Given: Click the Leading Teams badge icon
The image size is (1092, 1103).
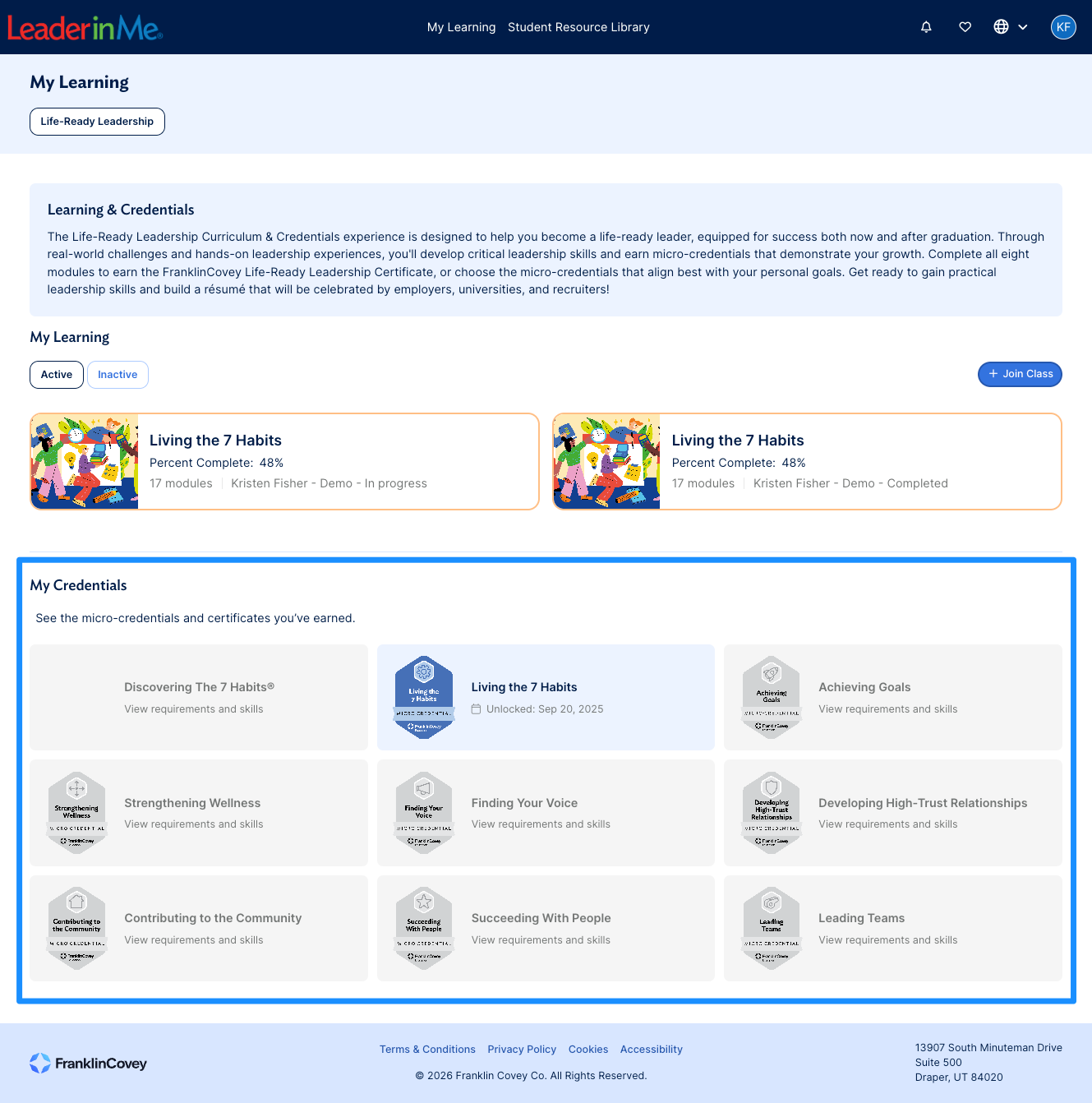Looking at the screenshot, I should tap(772, 928).
